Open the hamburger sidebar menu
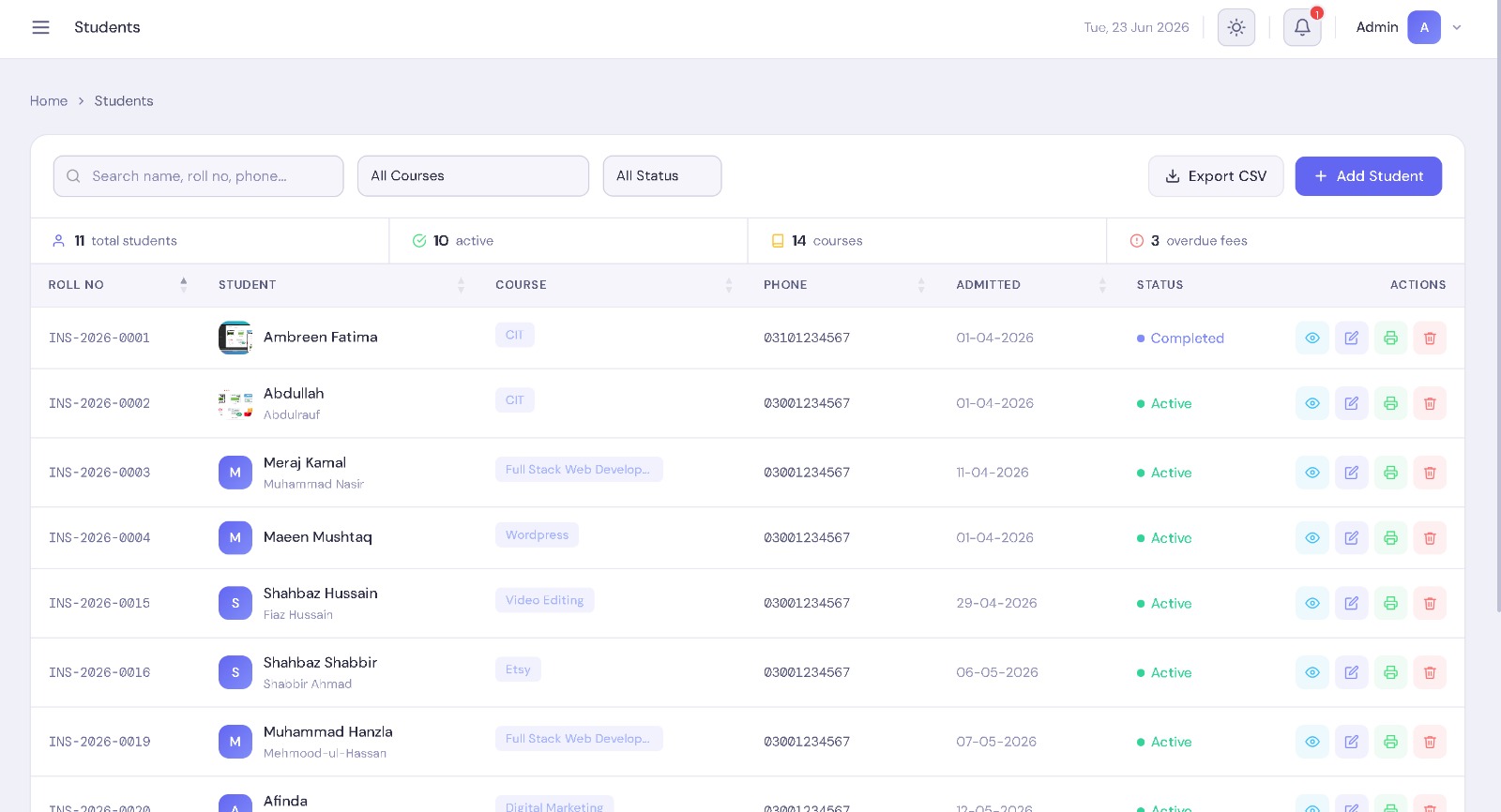This screenshot has width=1501, height=812. point(40,27)
